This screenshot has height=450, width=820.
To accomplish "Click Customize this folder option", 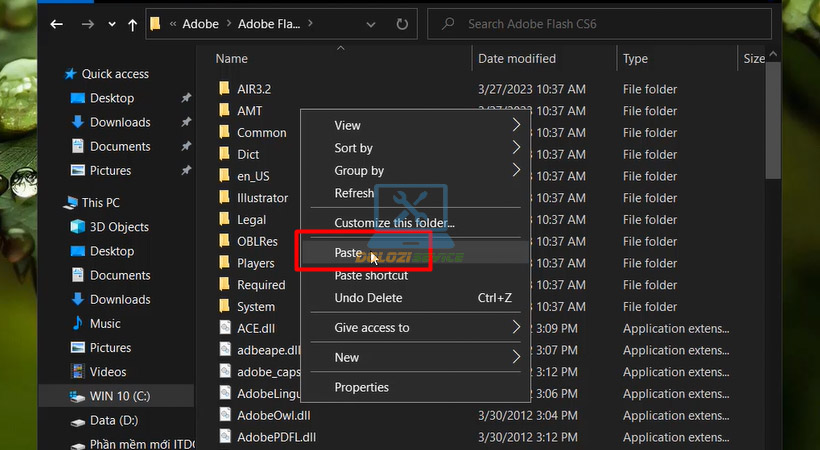I will pos(394,223).
